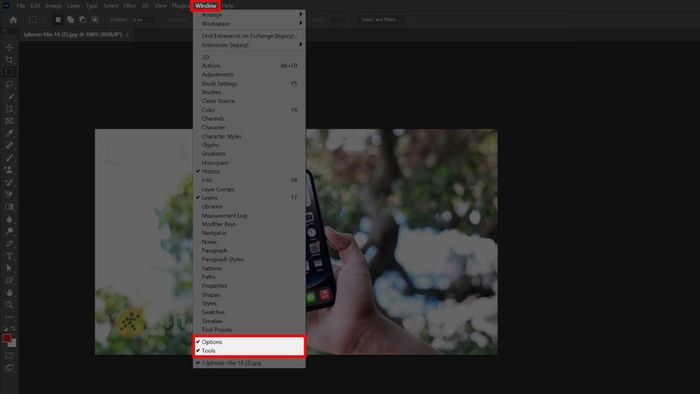Select the Brush tool
The image size is (700, 394).
pyautogui.click(x=9, y=158)
